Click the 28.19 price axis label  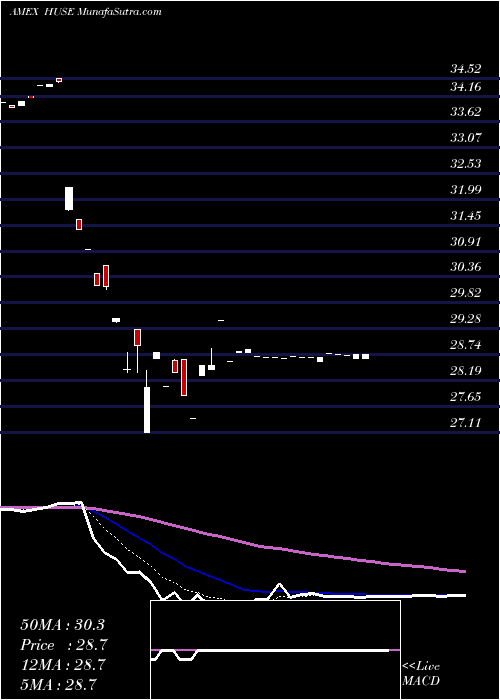click(466, 371)
